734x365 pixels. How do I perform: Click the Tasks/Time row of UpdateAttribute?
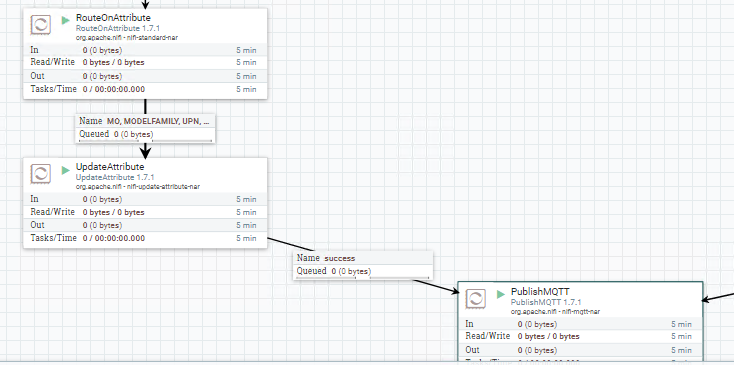(x=145, y=238)
